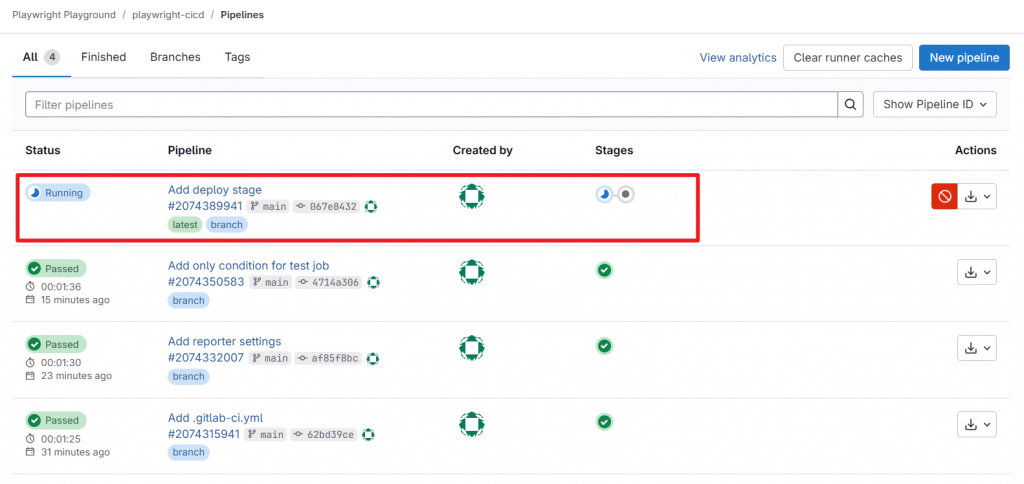Switch to the Branches tab
The width and height of the screenshot is (1024, 484).
tap(175, 57)
